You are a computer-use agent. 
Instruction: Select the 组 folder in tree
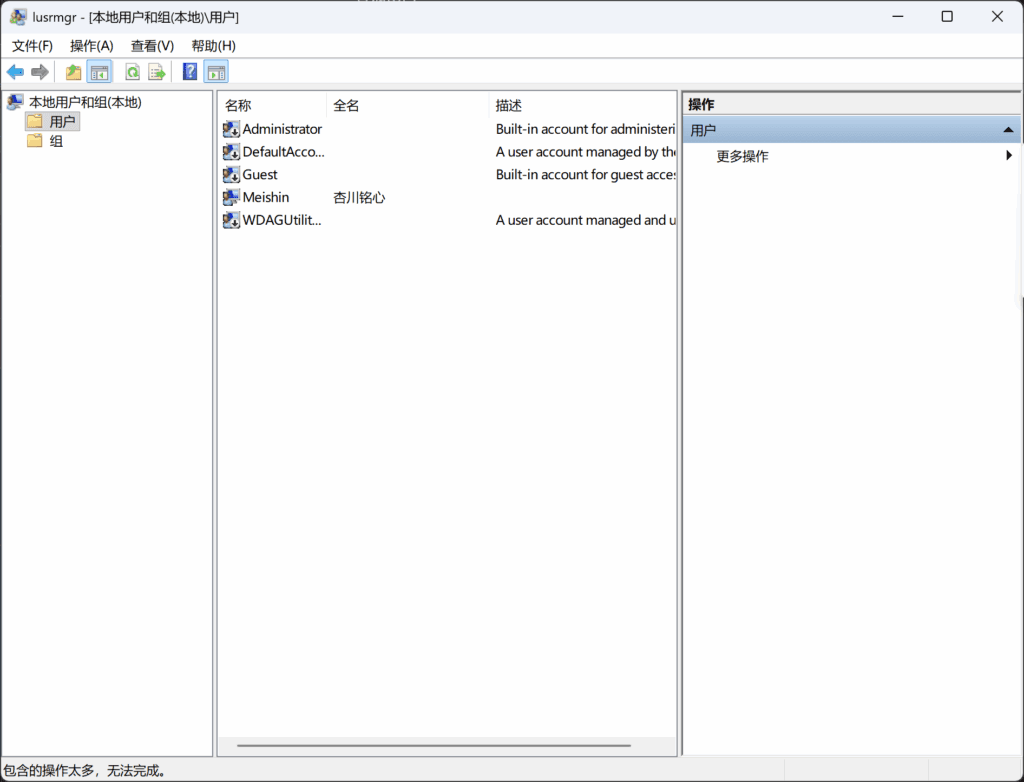(x=56, y=141)
